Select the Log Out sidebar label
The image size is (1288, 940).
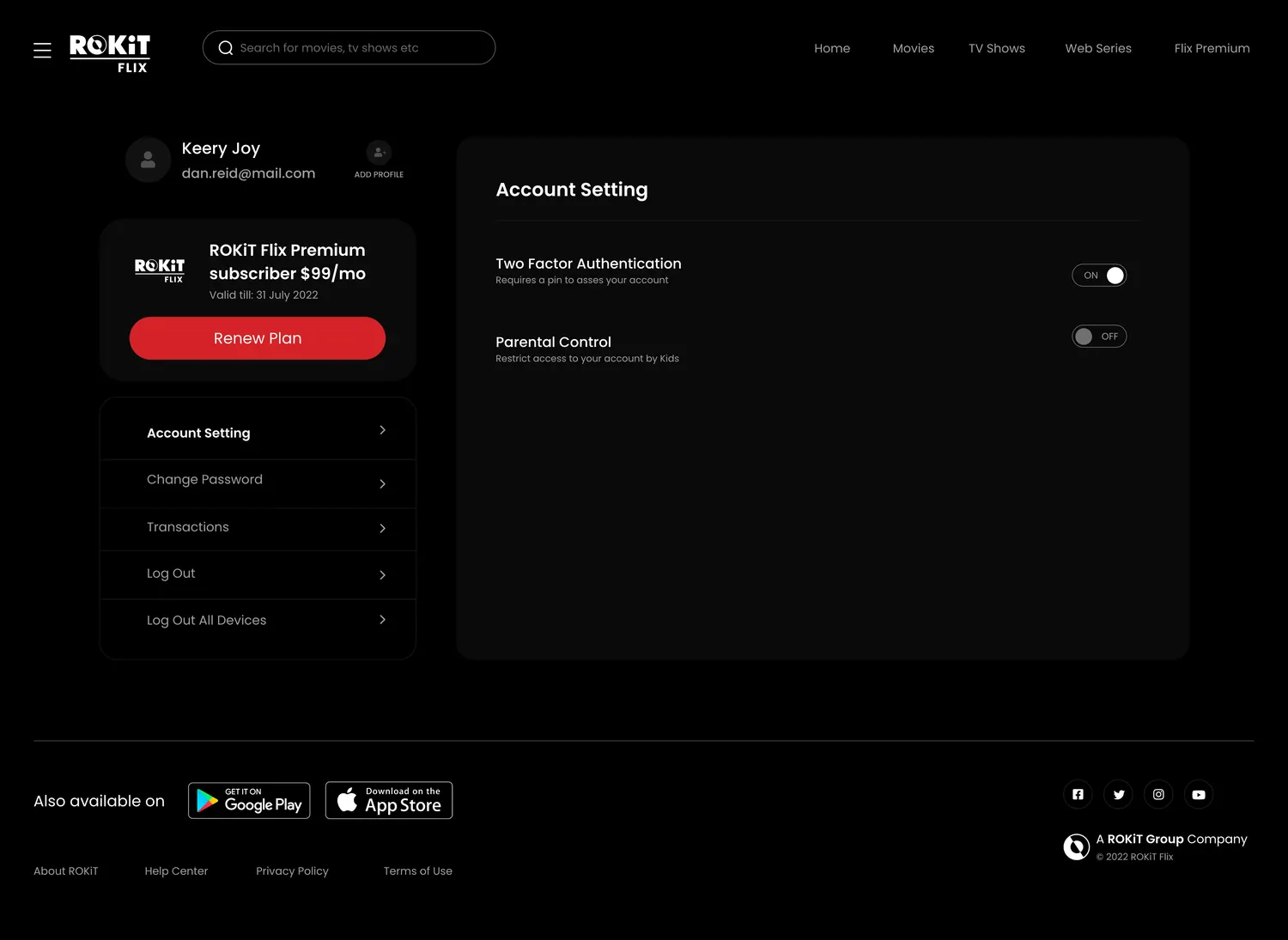pyautogui.click(x=171, y=573)
